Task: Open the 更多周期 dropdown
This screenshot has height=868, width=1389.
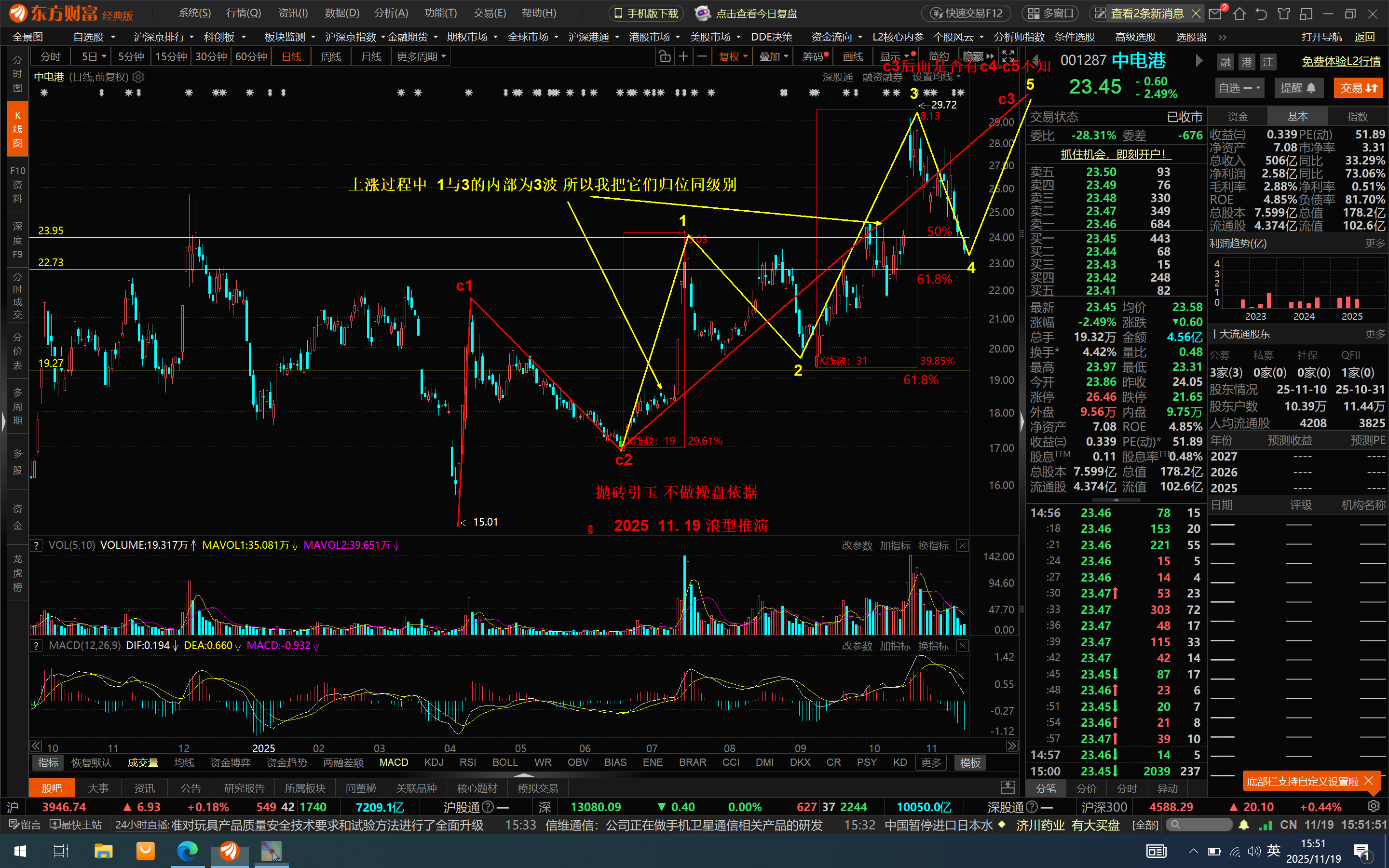Action: pos(421,57)
